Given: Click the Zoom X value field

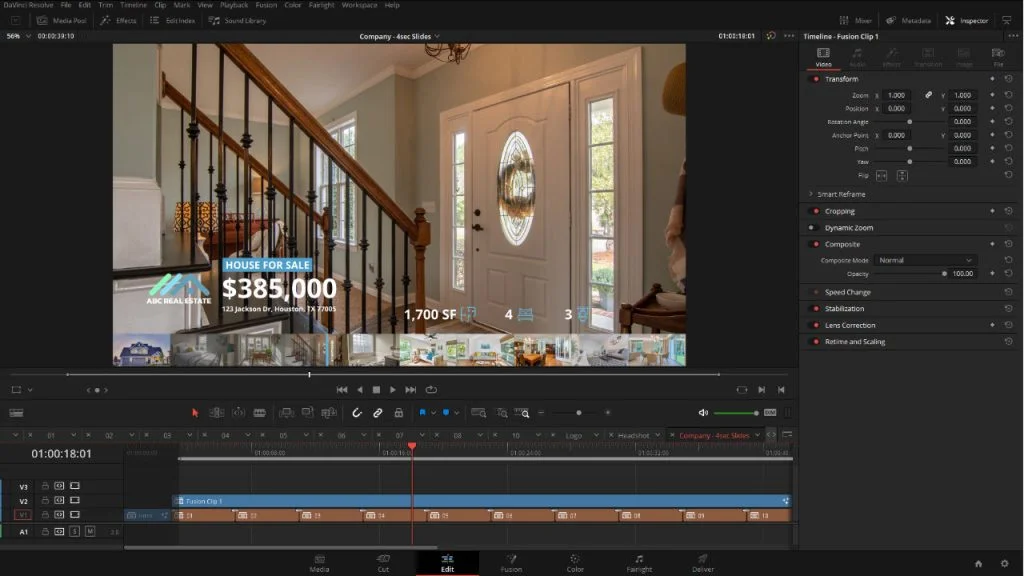Looking at the screenshot, I should coord(897,95).
